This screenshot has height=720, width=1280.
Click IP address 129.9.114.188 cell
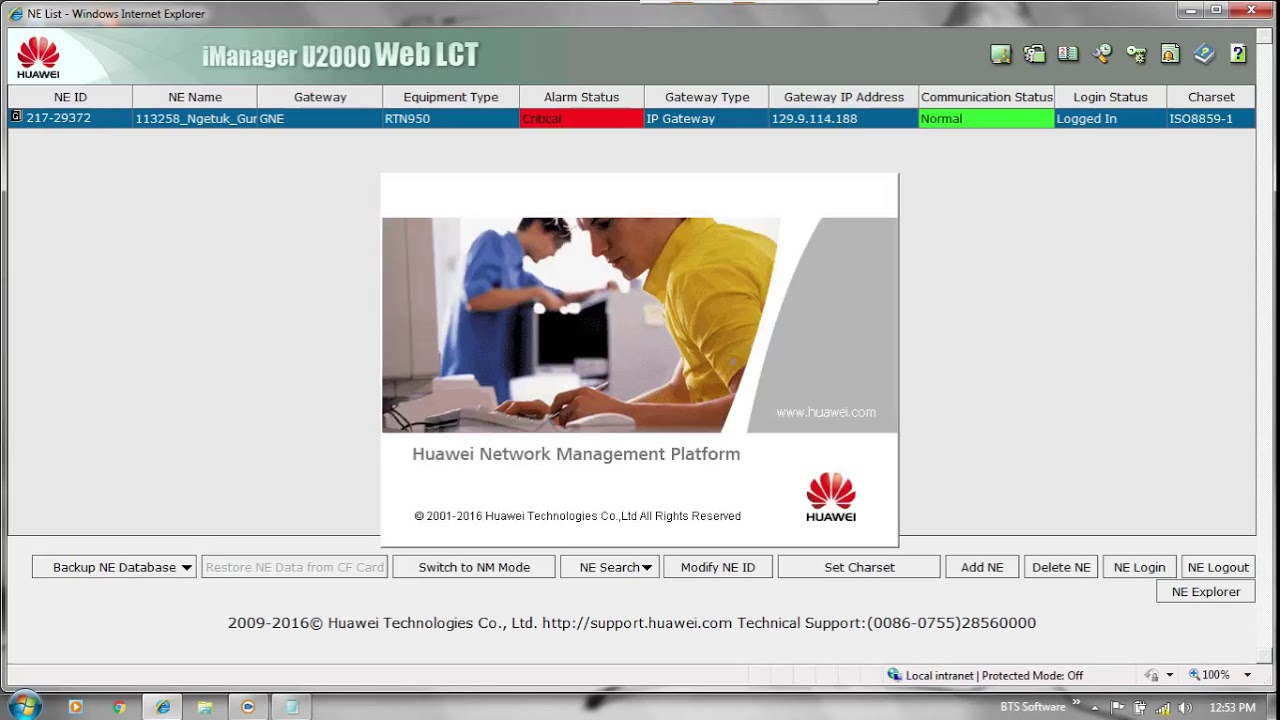(x=844, y=118)
